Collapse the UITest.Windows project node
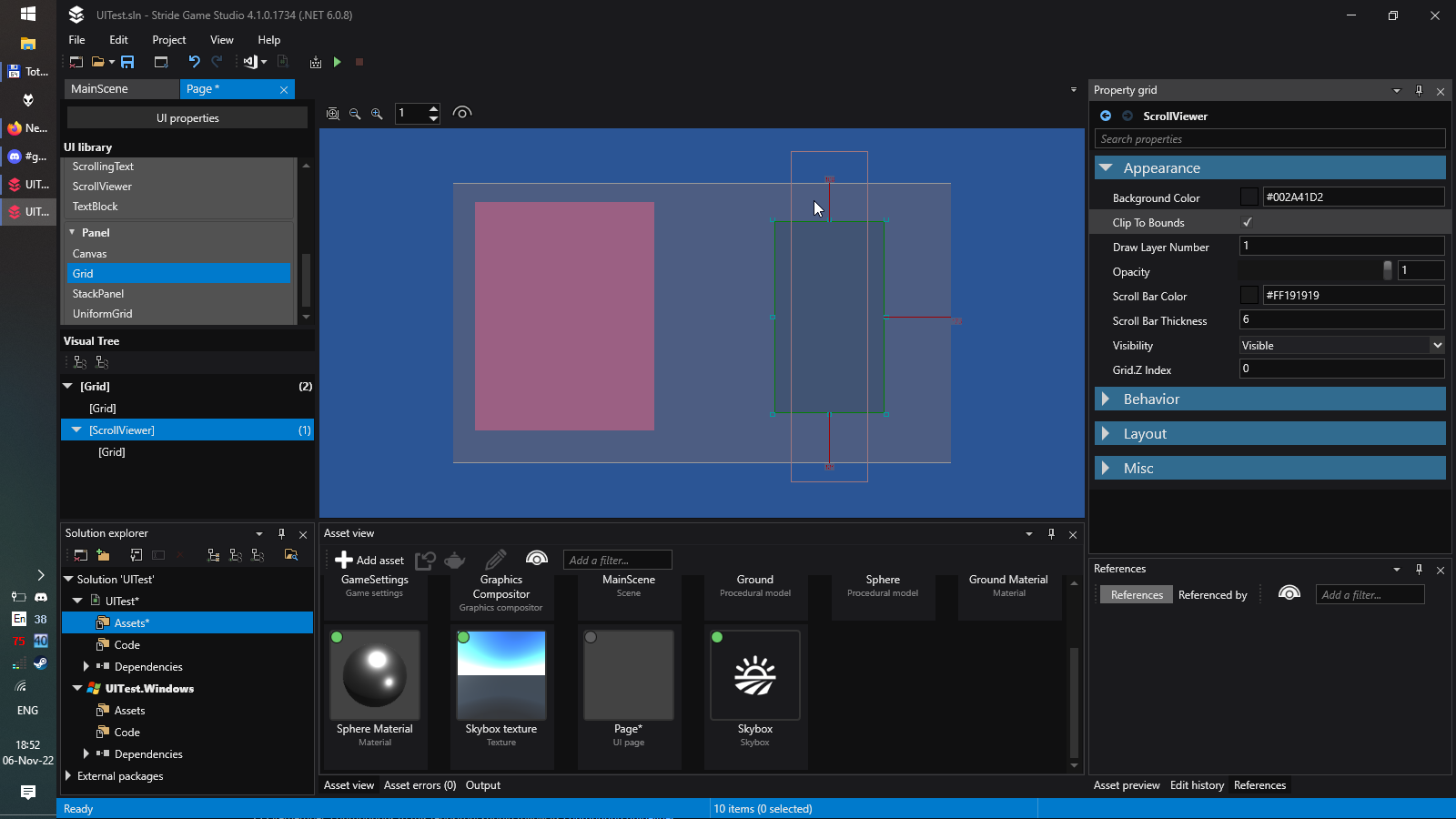The width and height of the screenshot is (1456, 819). pos(77,688)
